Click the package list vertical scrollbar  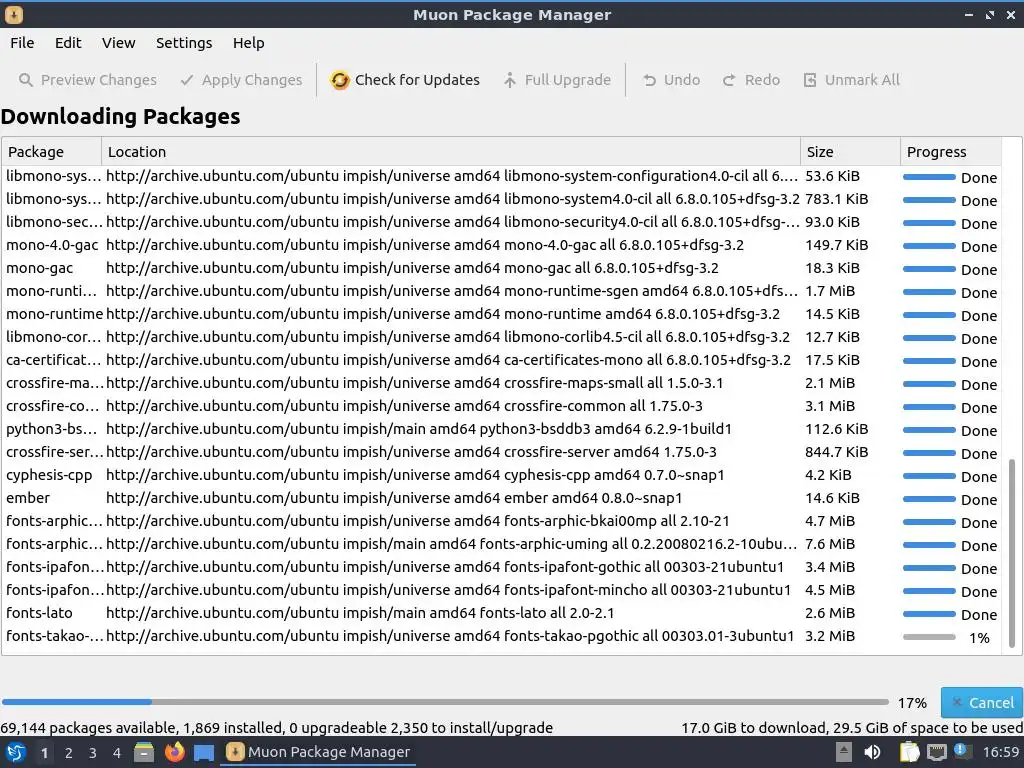(1012, 553)
